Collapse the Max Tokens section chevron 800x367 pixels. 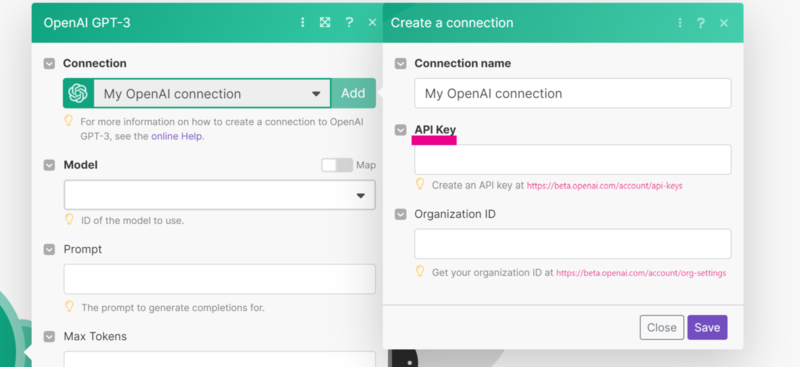coord(49,337)
